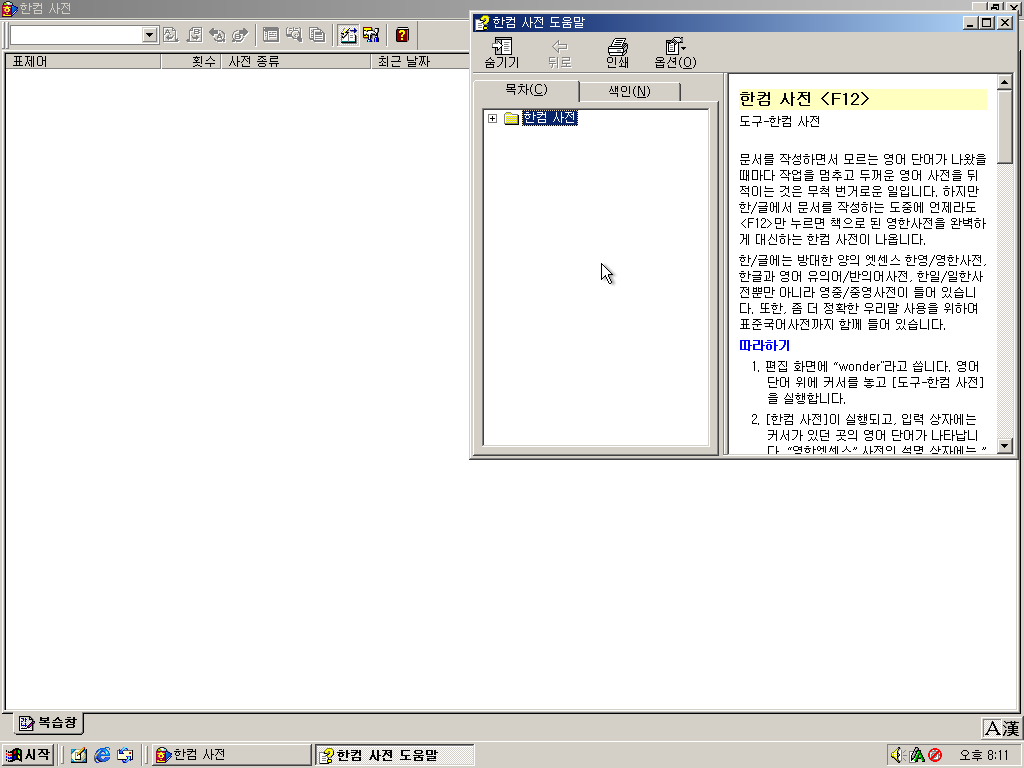Click the greyed A-document swap toolbar icon
The height and width of the screenshot is (768, 1024).
(170, 35)
